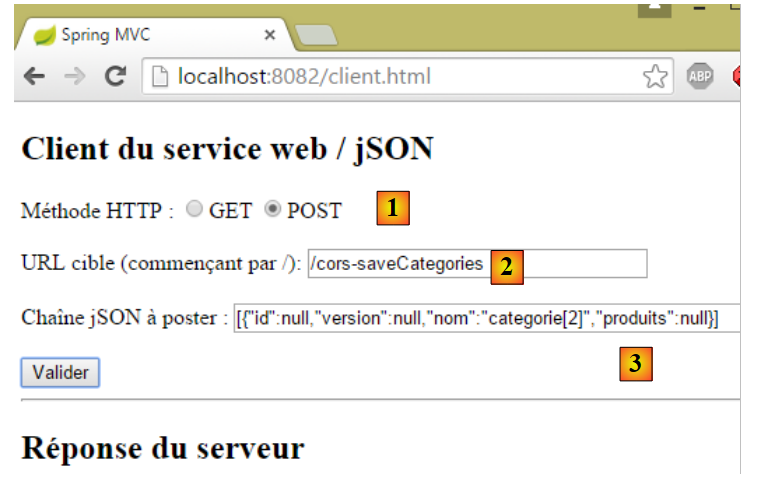Click the orange marker numbered 1

(x=393, y=208)
